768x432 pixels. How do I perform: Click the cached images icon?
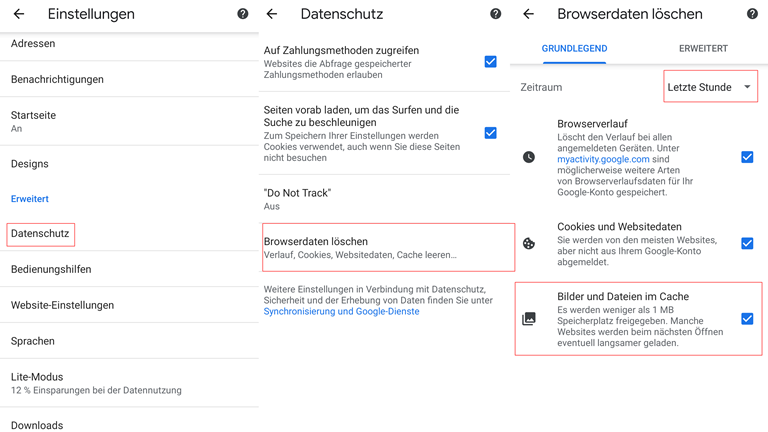point(529,319)
